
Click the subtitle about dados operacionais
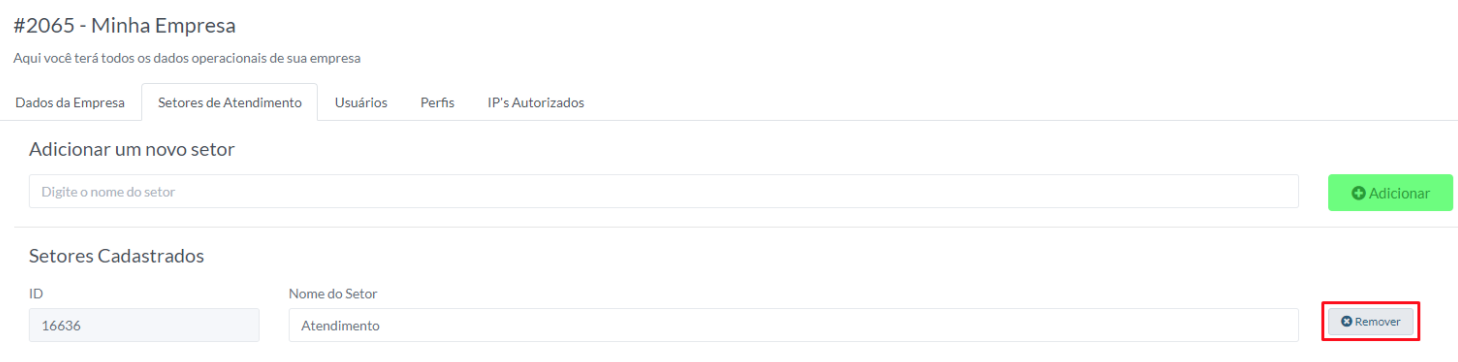point(187,58)
